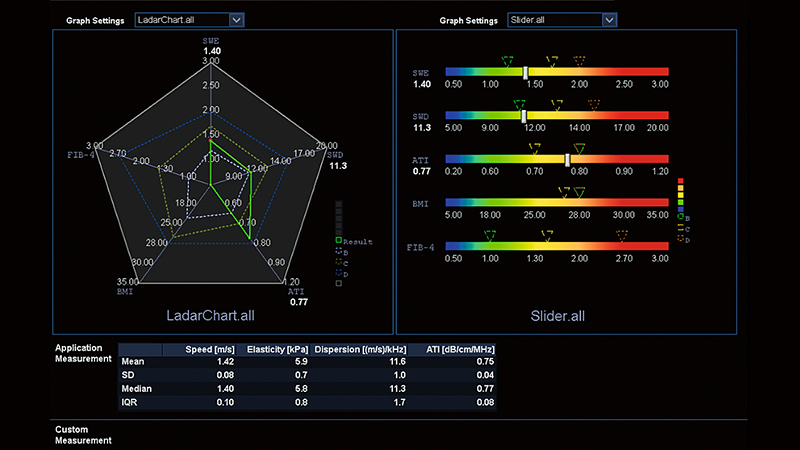Image resolution: width=800 pixels, height=450 pixels.
Task: Click the orange triangle marker above SWE slider
Action: pos(580,60)
